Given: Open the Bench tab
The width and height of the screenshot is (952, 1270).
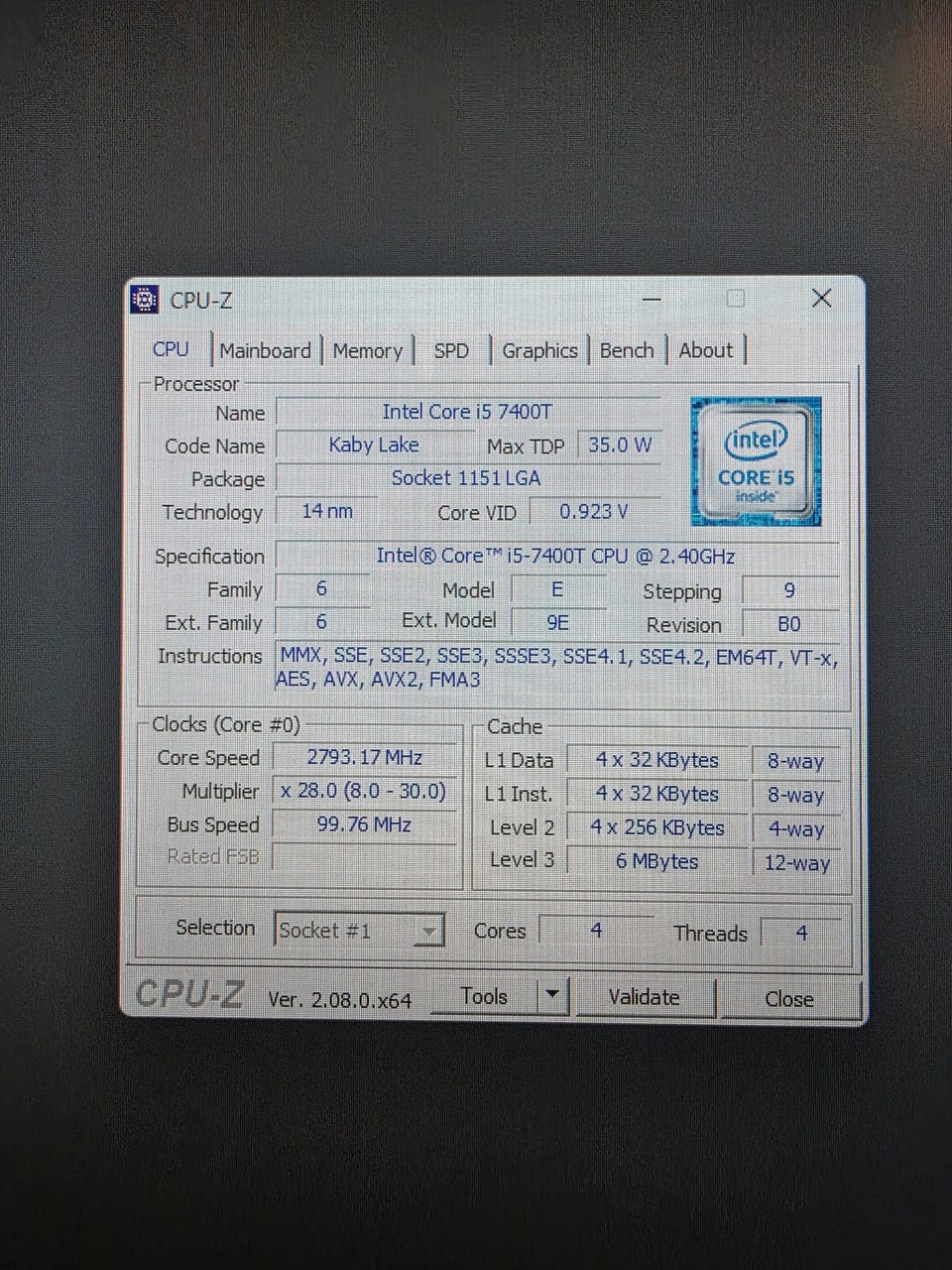Looking at the screenshot, I should [627, 350].
